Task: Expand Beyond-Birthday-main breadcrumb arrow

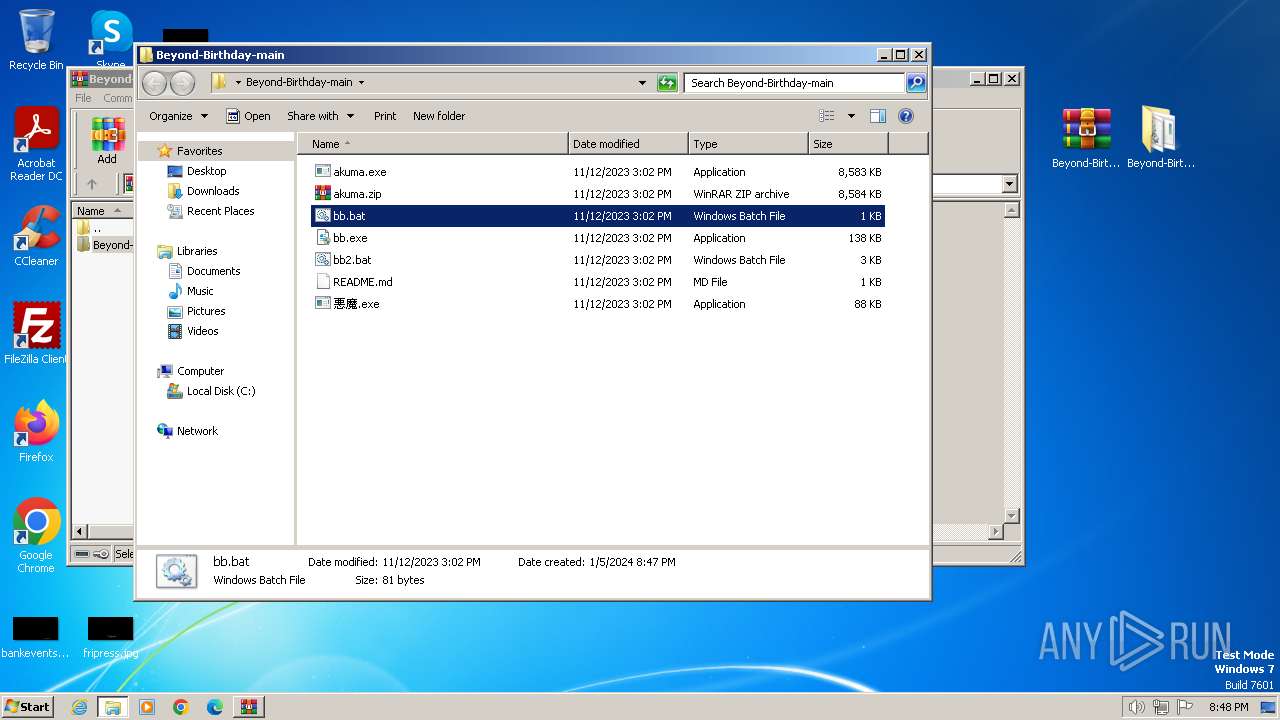Action: (361, 83)
